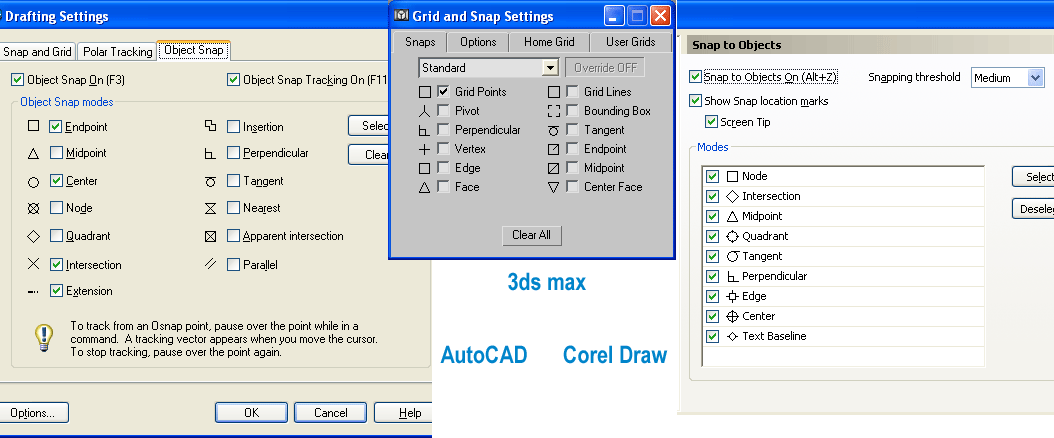Open the Home Grid tab

549,42
